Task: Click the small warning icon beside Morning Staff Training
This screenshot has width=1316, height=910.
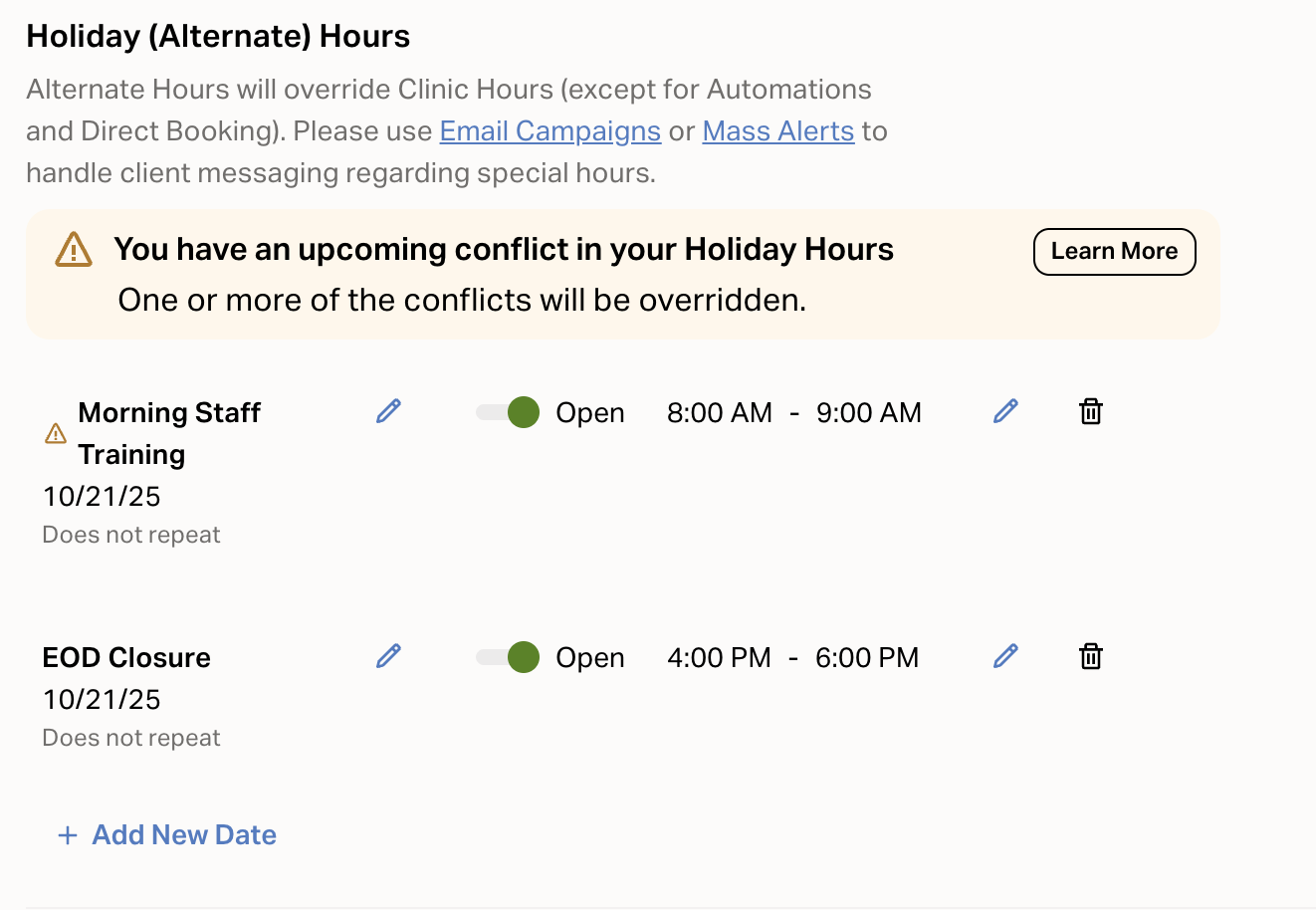Action: 56,434
